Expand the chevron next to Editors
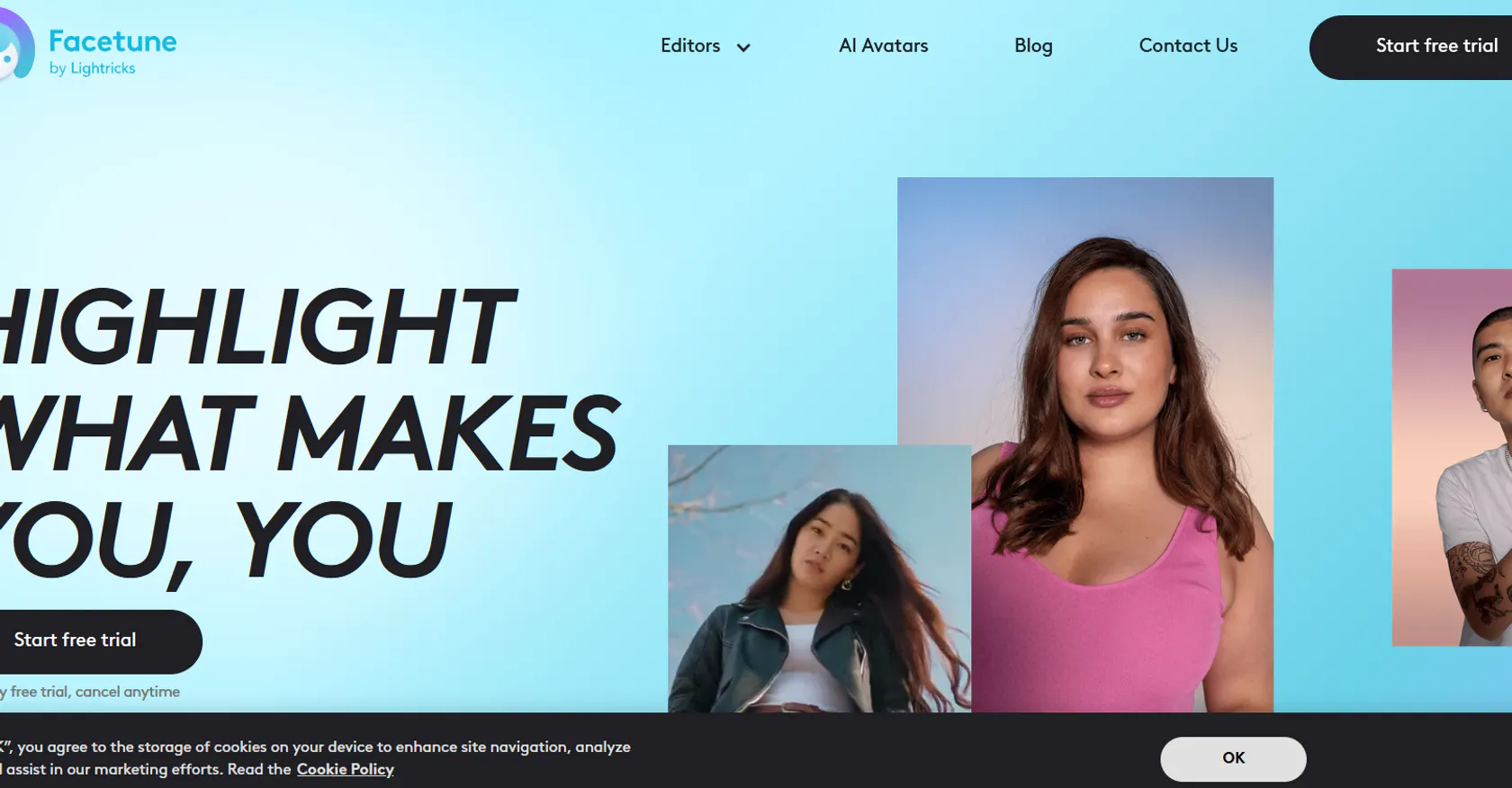 (x=743, y=48)
